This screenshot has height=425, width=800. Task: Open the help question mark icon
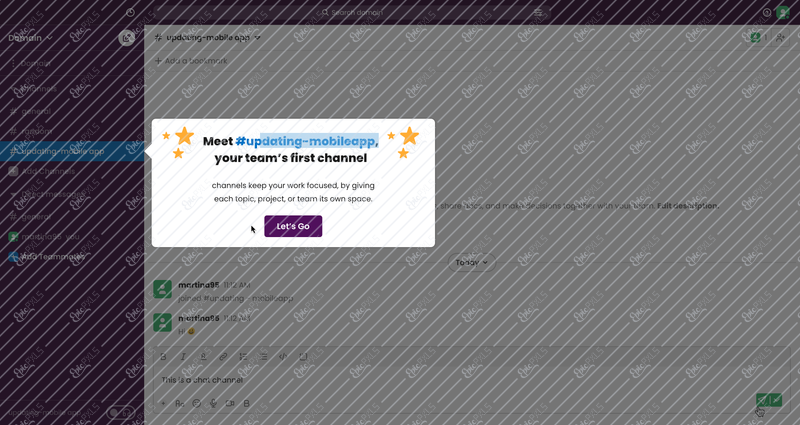pyautogui.click(x=767, y=12)
